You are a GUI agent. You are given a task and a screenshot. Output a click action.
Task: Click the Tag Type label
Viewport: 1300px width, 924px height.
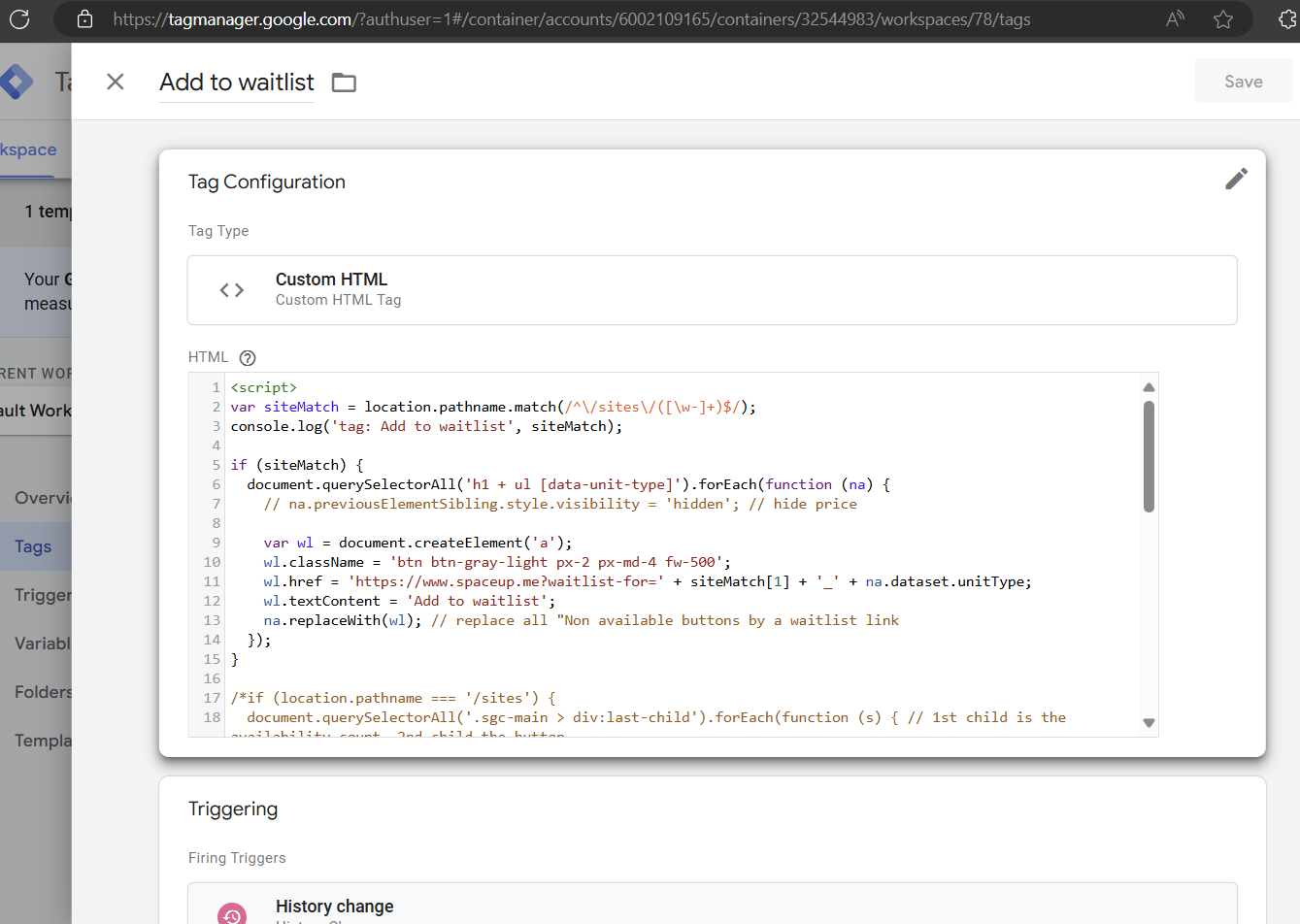(x=218, y=231)
